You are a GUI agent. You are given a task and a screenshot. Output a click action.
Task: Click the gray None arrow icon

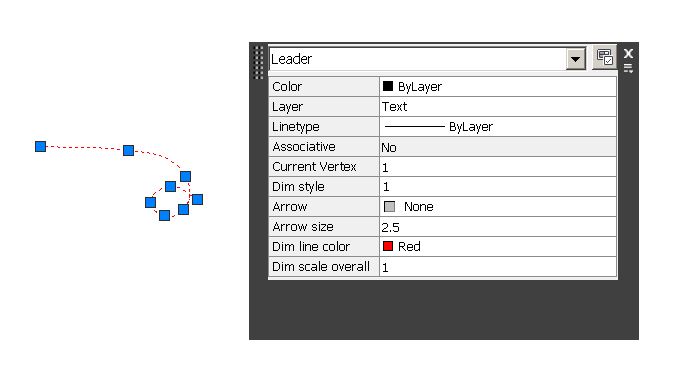[x=389, y=206]
